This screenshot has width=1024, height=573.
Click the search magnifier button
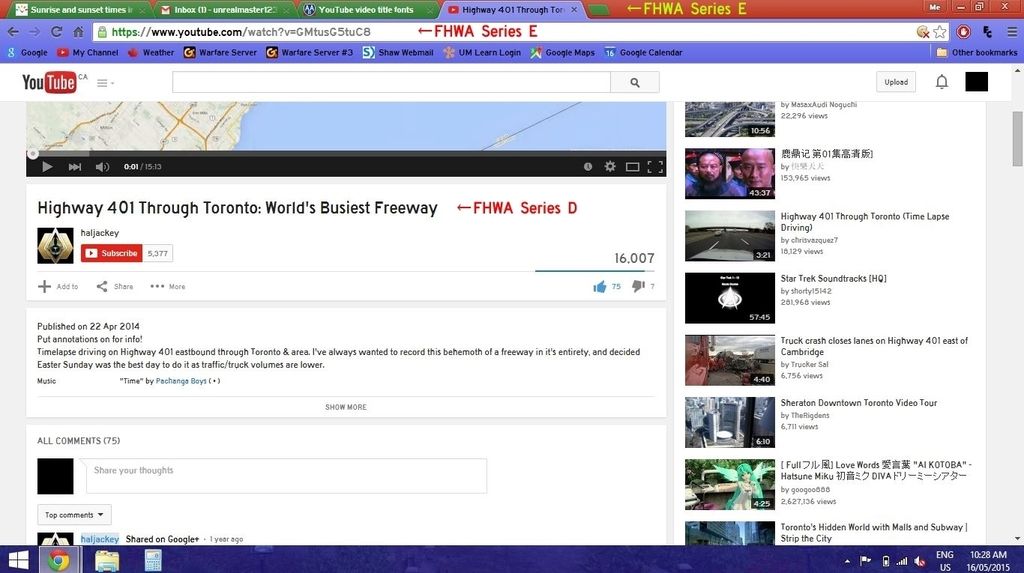coord(635,82)
